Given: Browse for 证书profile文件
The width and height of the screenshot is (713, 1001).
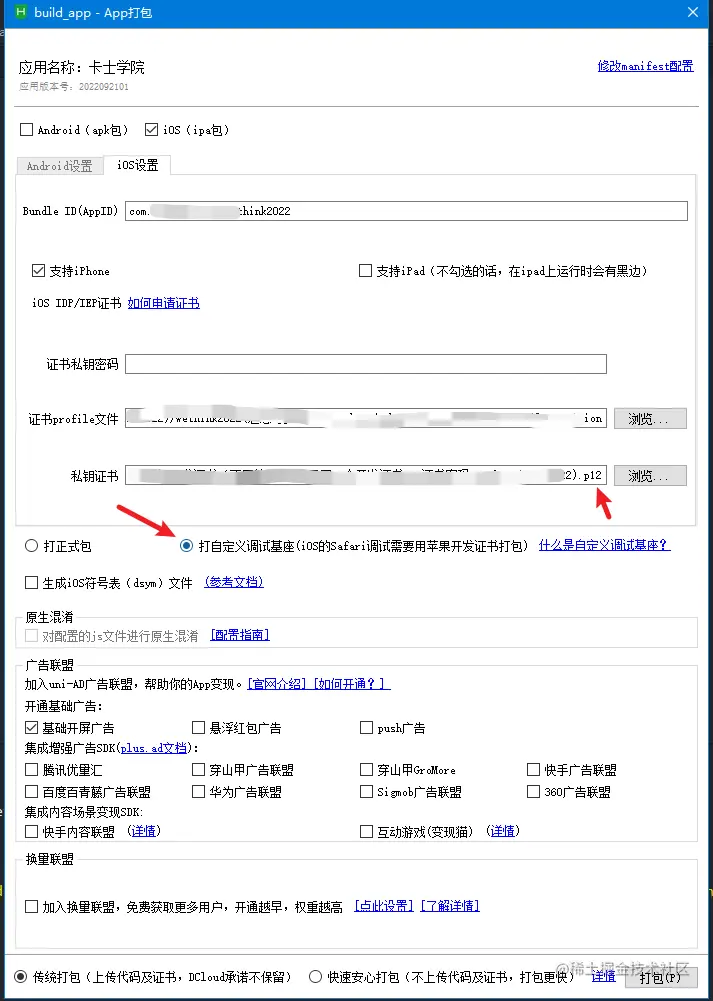Looking at the screenshot, I should [650, 419].
